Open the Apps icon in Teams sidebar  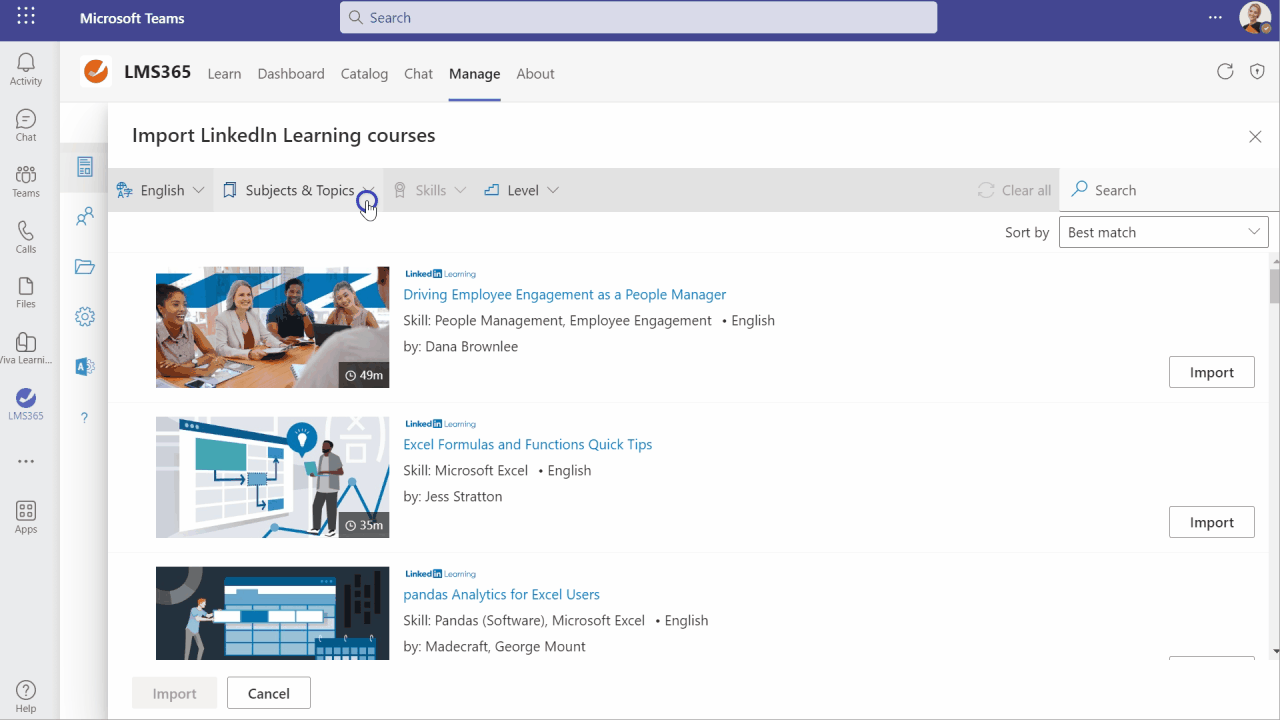26,517
